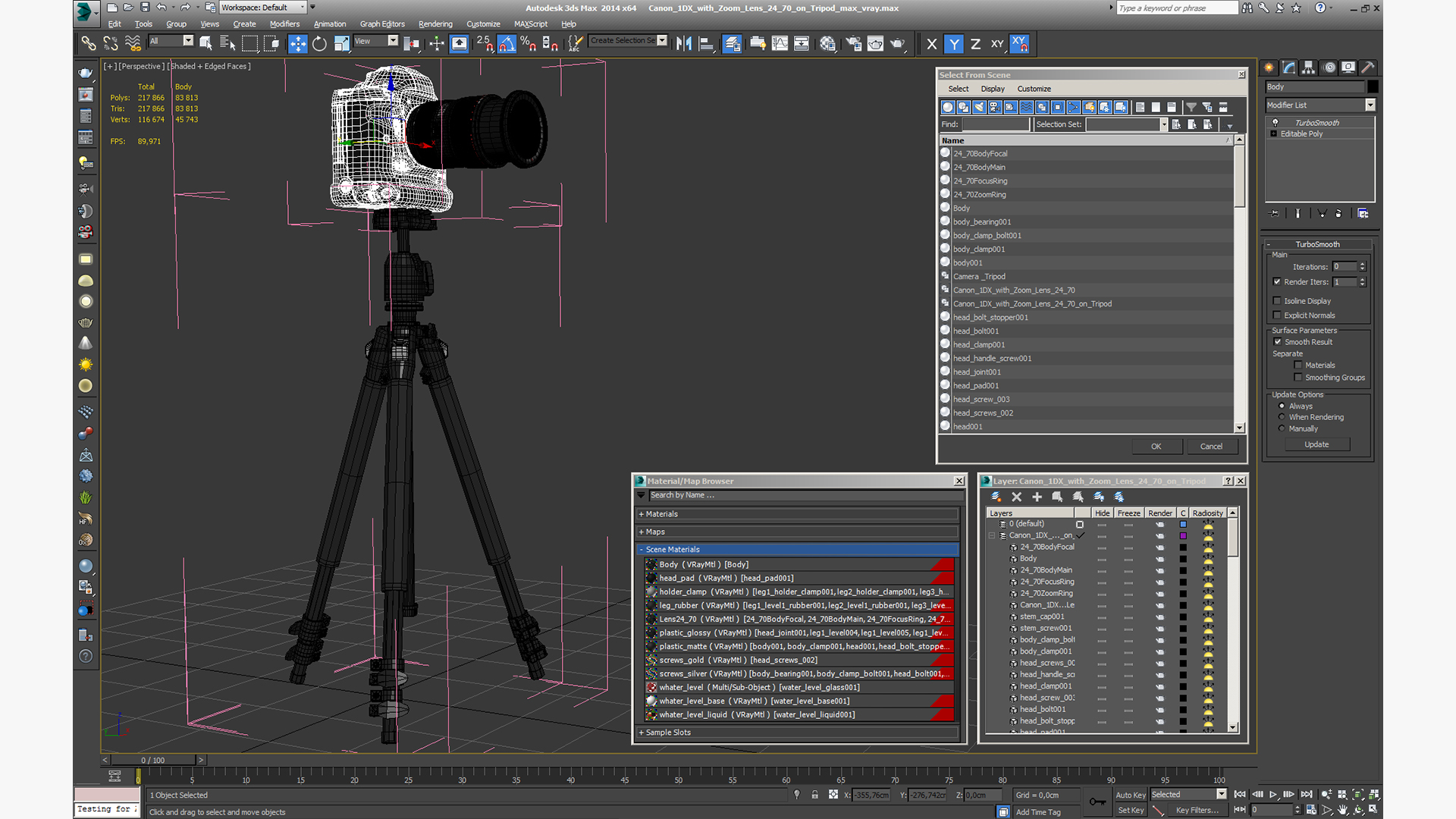Open the Customize menu in Select From Scene
This screenshot has width=1456, height=819.
pos(1034,89)
